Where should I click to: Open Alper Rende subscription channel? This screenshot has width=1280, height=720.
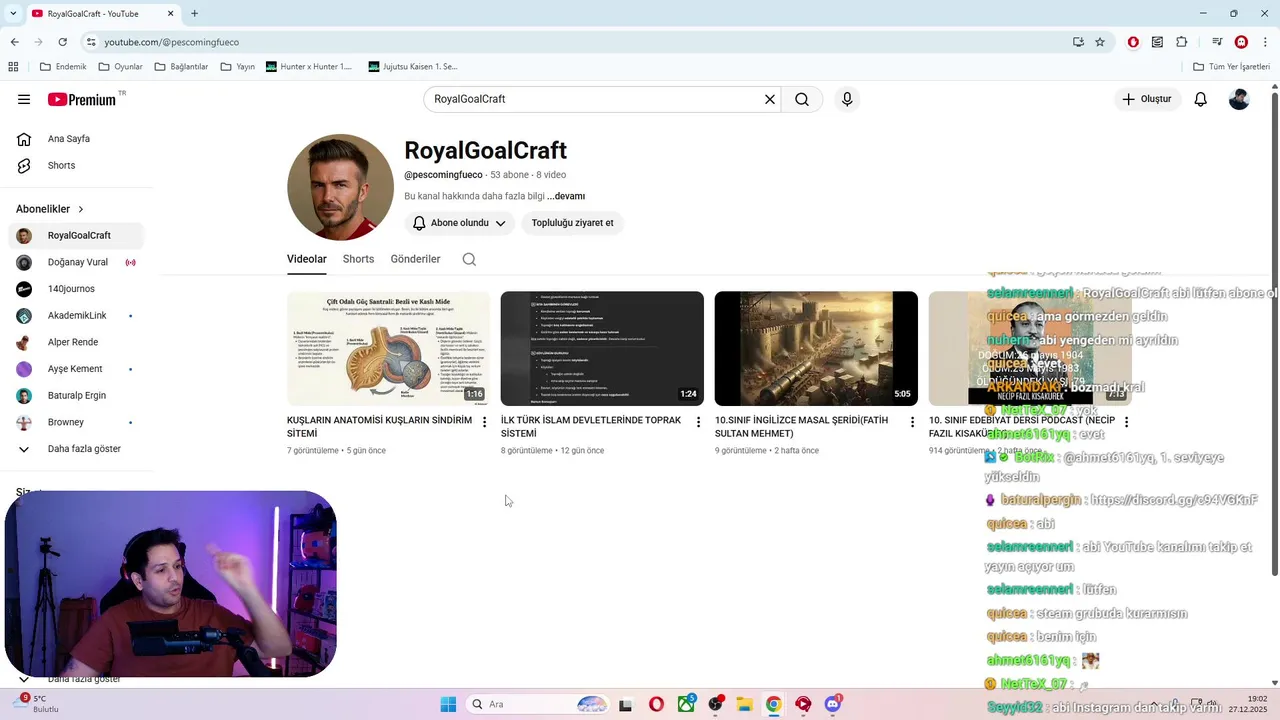(76, 342)
